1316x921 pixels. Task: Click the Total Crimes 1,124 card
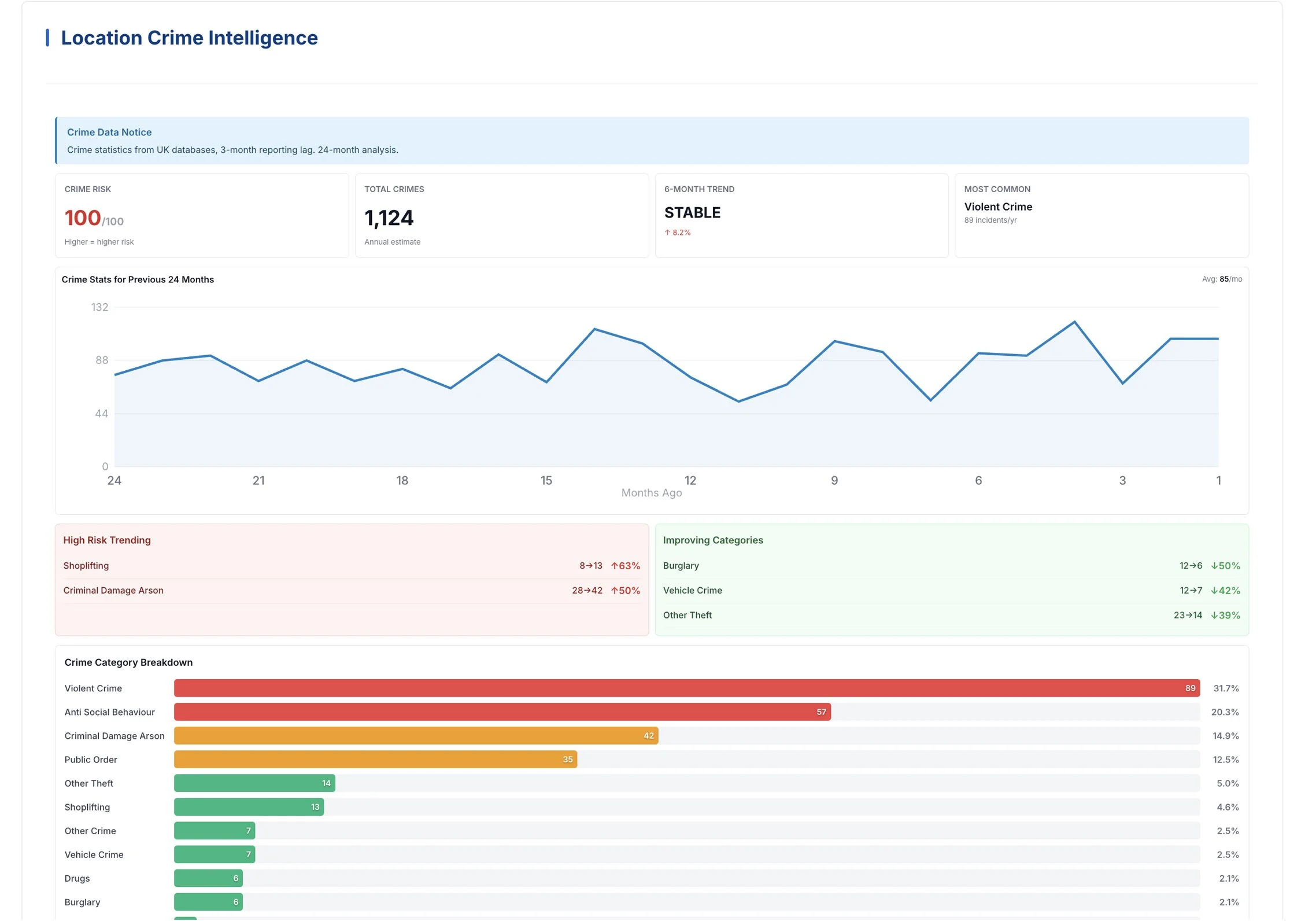[501, 215]
